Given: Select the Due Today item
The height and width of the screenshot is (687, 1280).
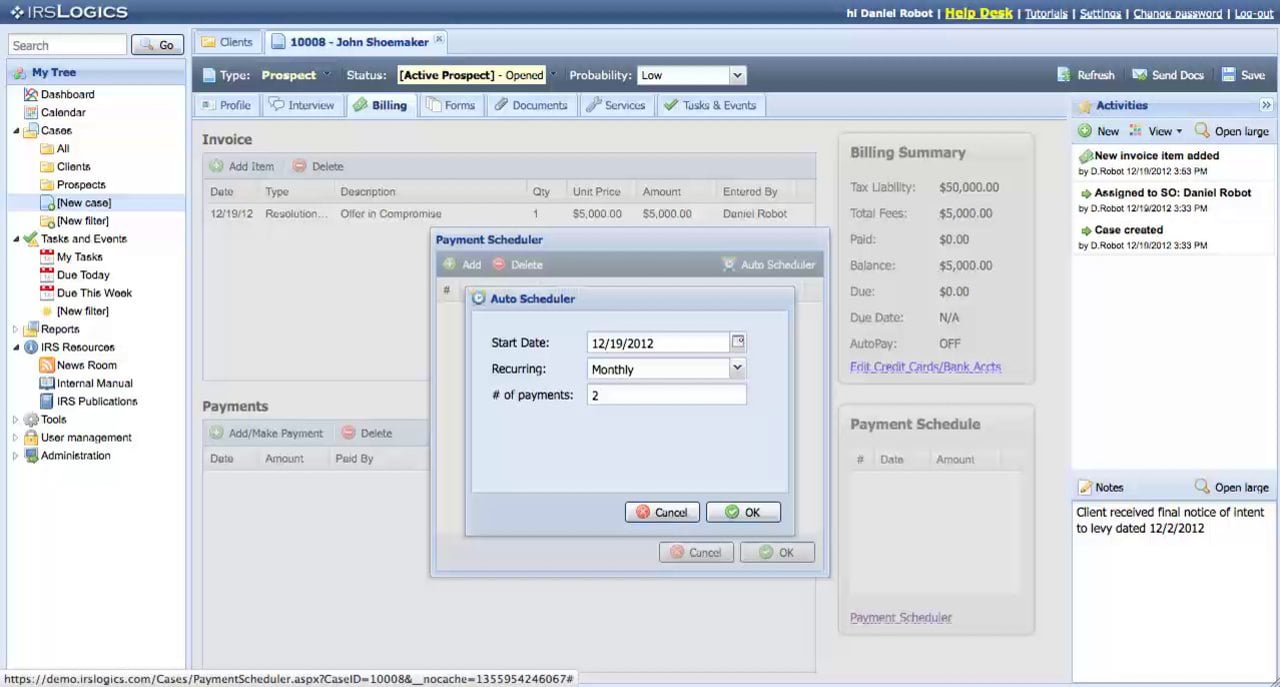Looking at the screenshot, I should [74, 275].
